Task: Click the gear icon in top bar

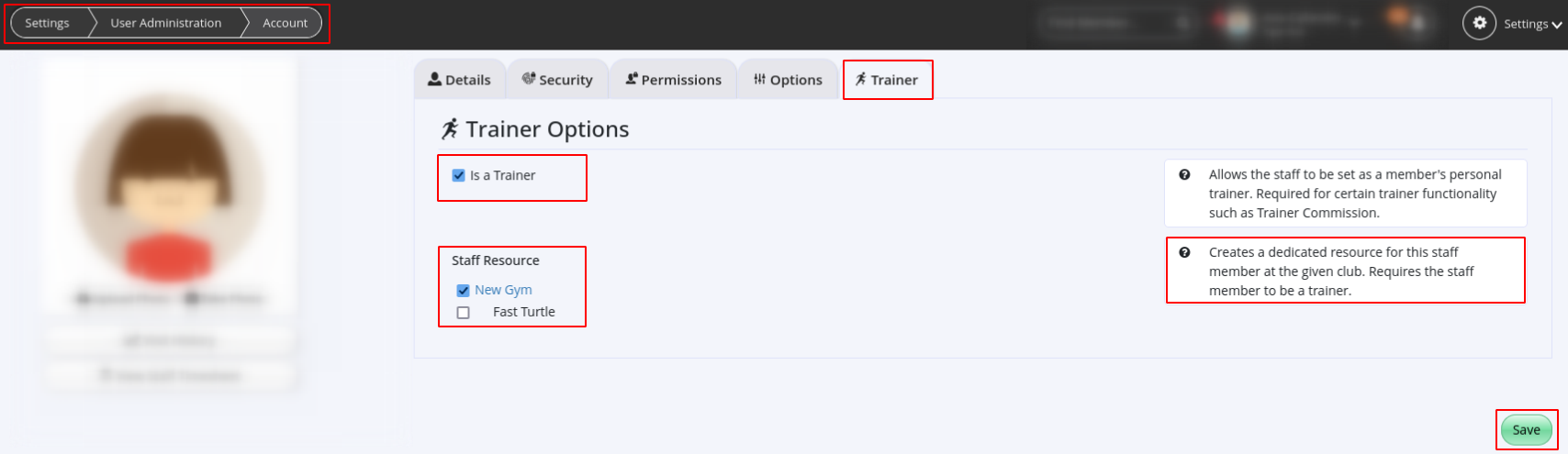Action: (1479, 23)
